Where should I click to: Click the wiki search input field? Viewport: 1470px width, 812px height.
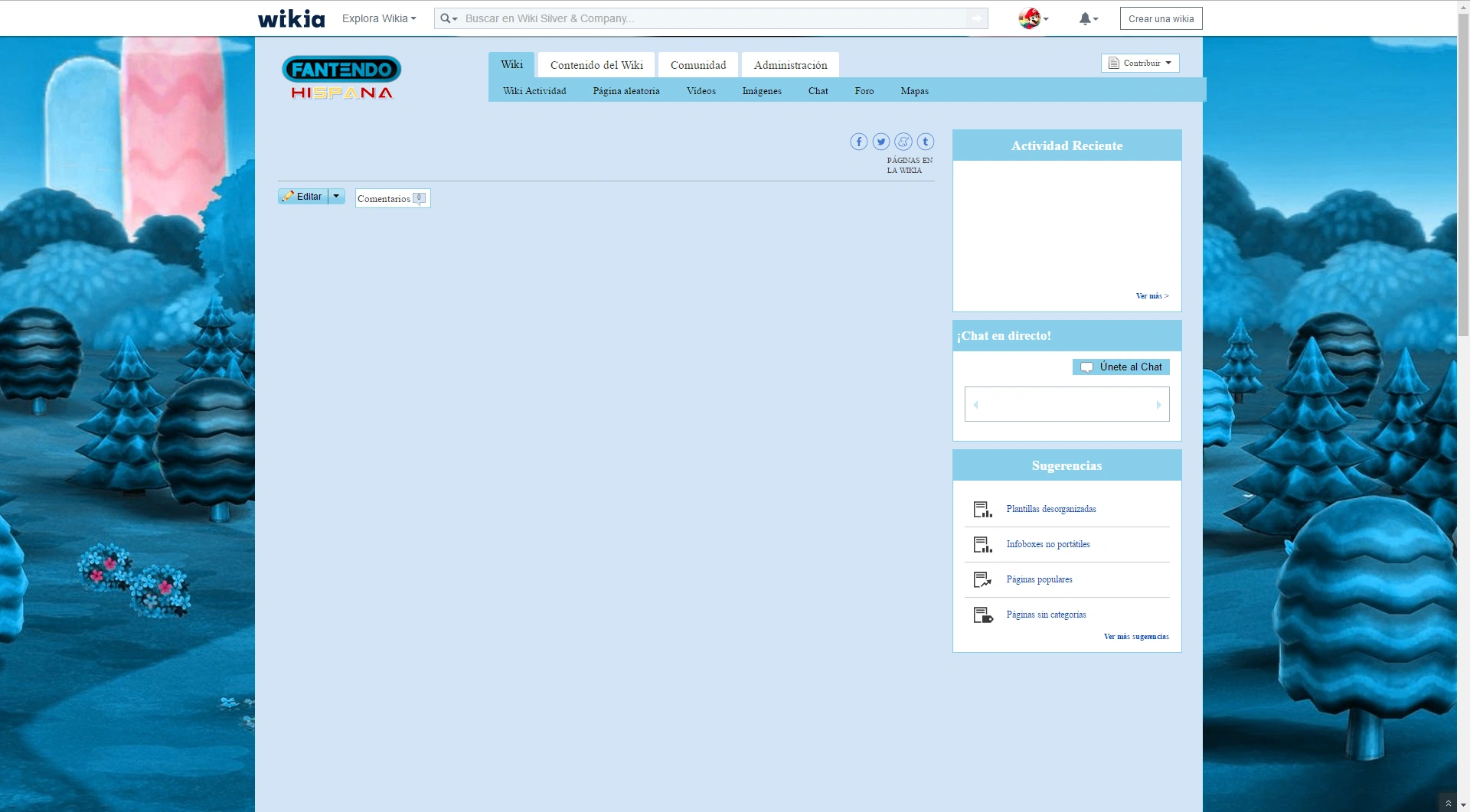click(712, 18)
